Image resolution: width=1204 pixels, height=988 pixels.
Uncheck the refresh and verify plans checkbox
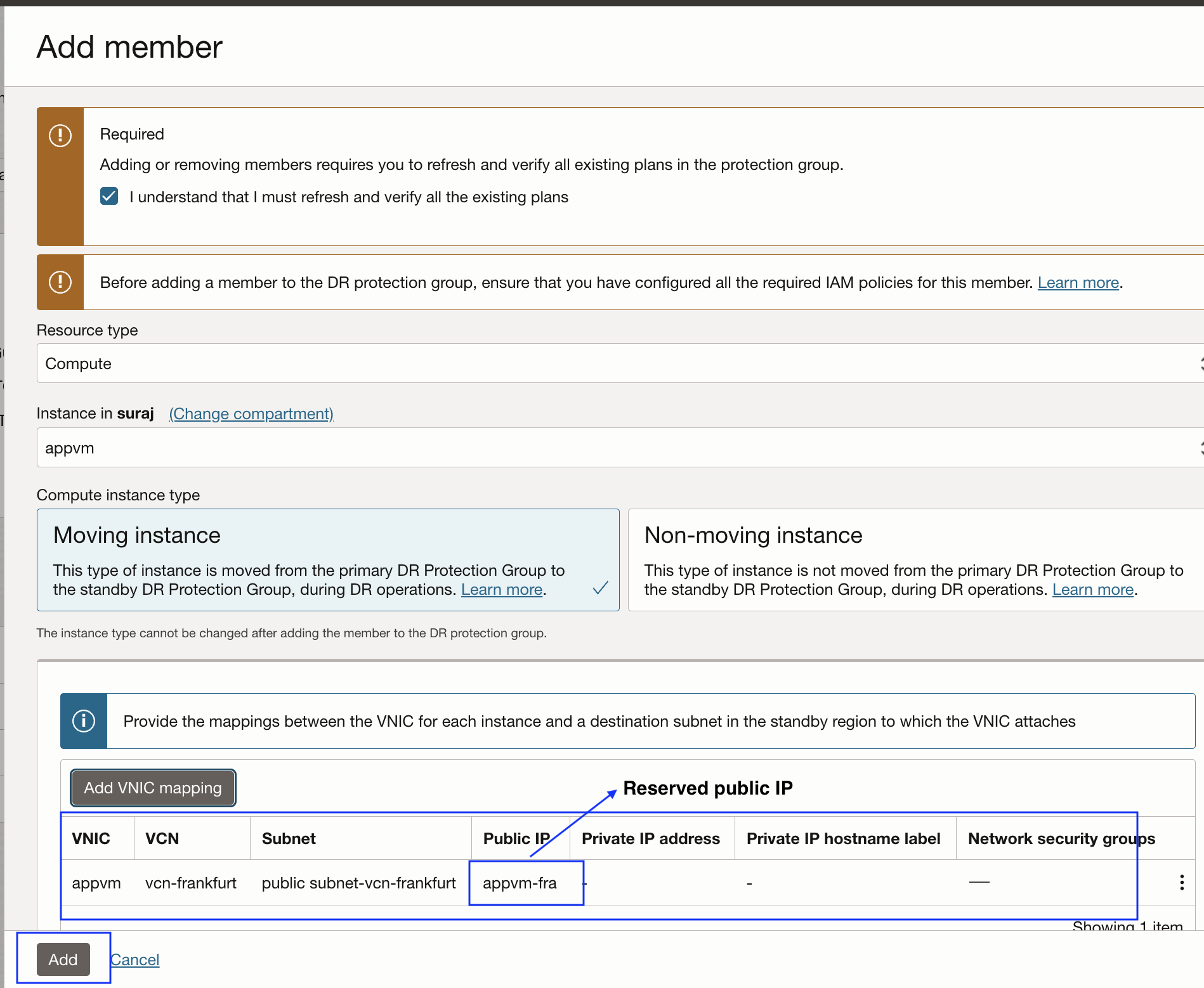pyautogui.click(x=109, y=197)
